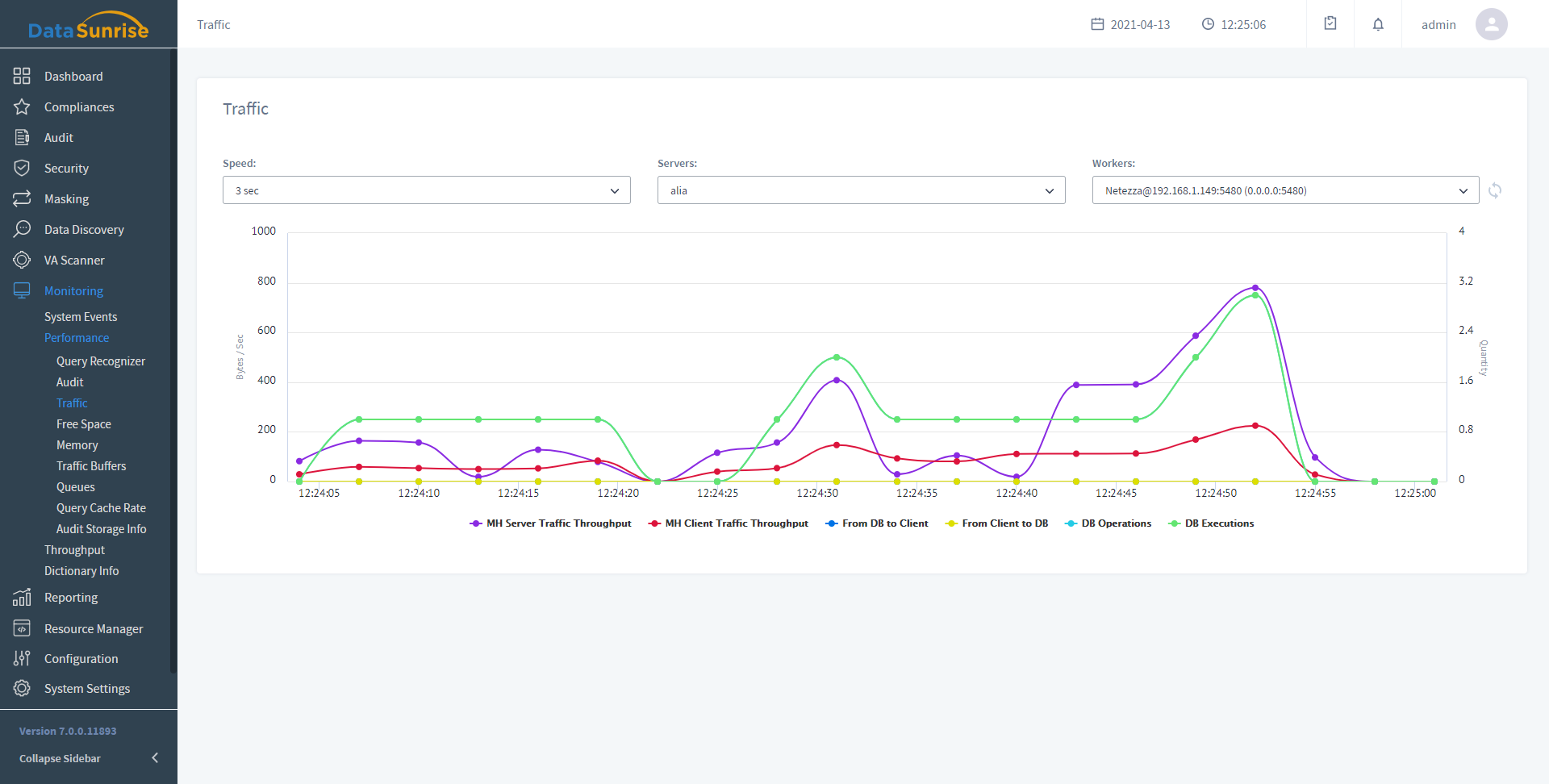Collapse sidebar using the chevron arrow

(x=155, y=757)
